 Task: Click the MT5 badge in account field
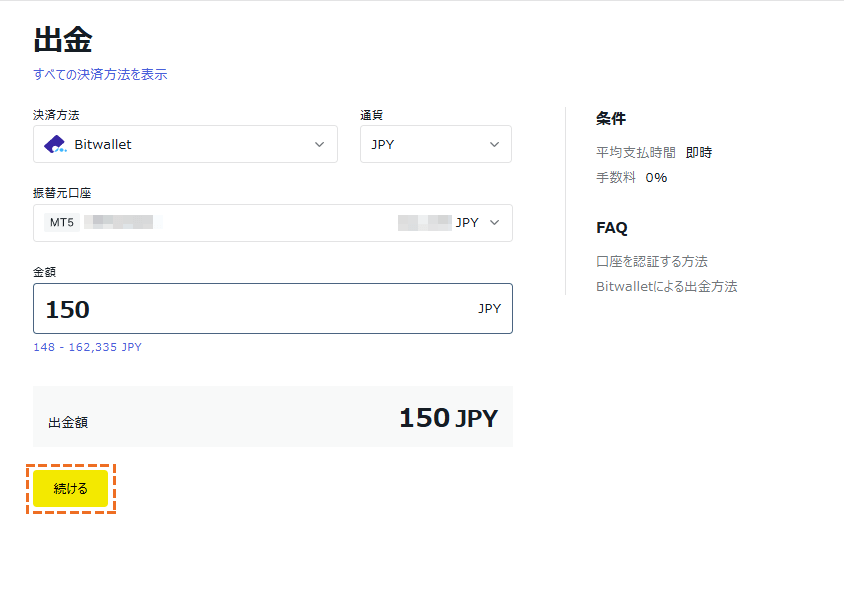(x=62, y=222)
